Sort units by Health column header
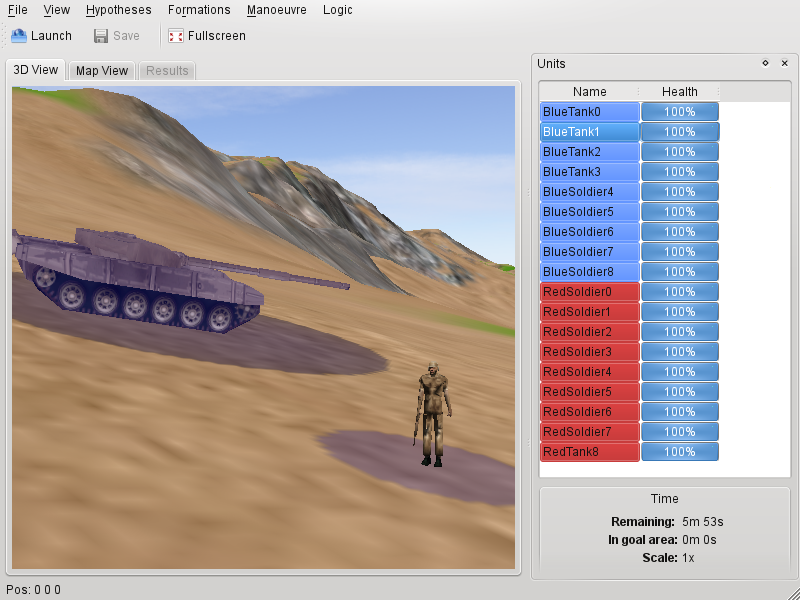 [x=680, y=91]
